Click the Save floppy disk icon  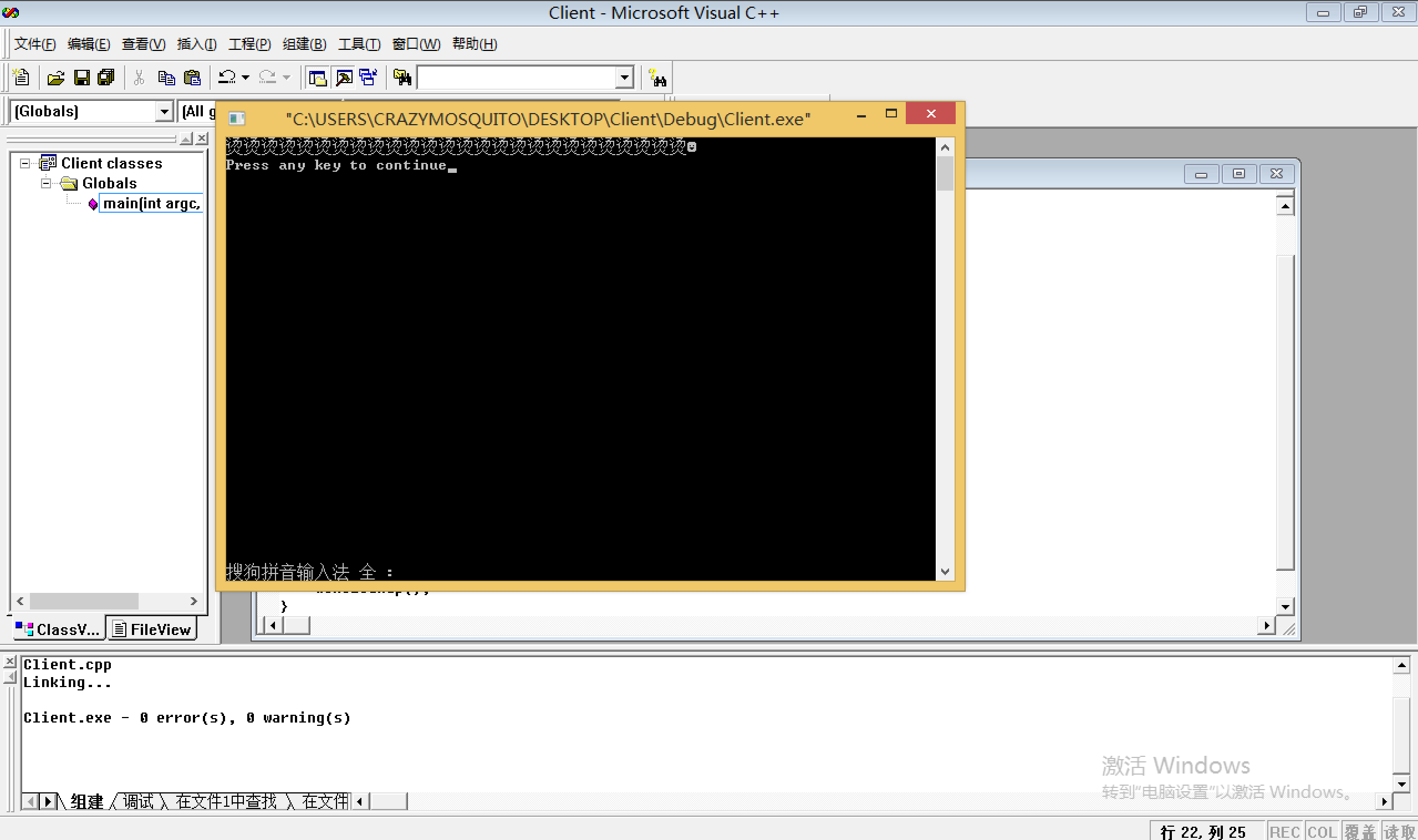[81, 77]
